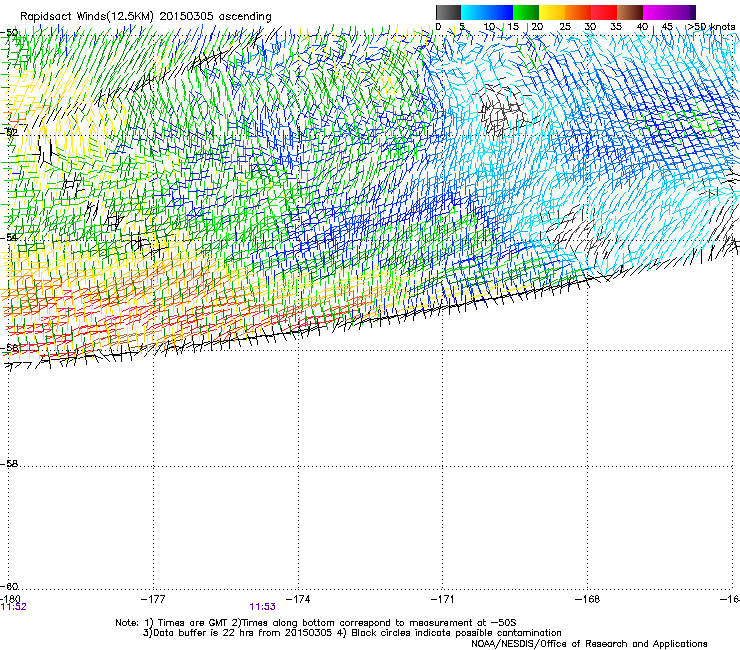Click the purple timestamp 11:53

[262, 607]
